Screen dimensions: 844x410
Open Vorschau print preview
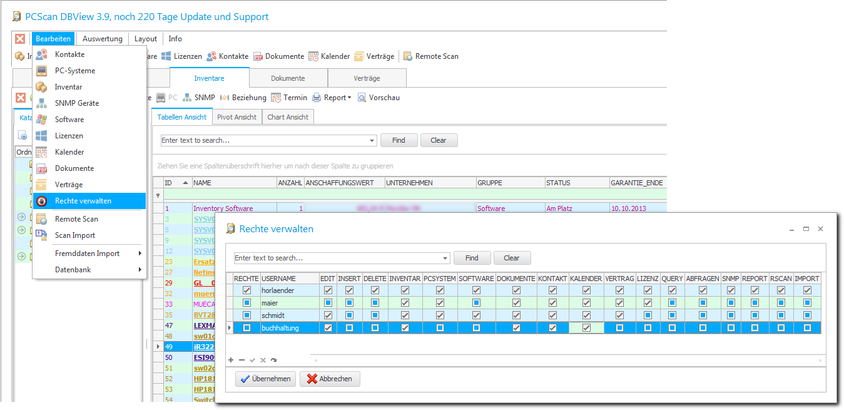tap(379, 97)
